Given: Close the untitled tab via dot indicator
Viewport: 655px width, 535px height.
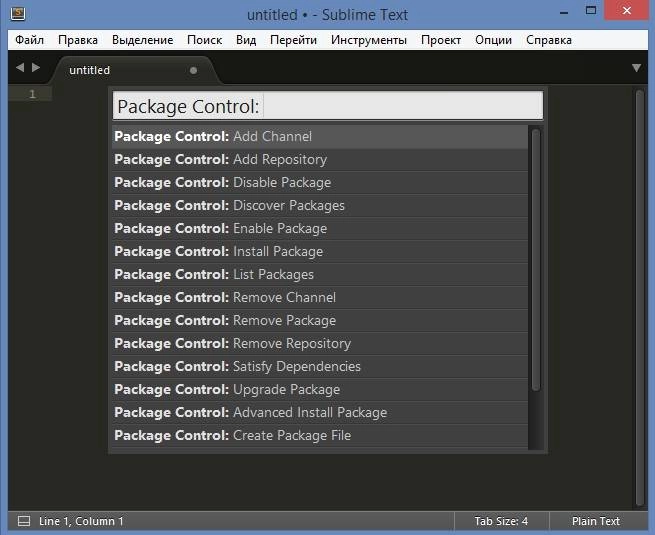Looking at the screenshot, I should point(193,70).
